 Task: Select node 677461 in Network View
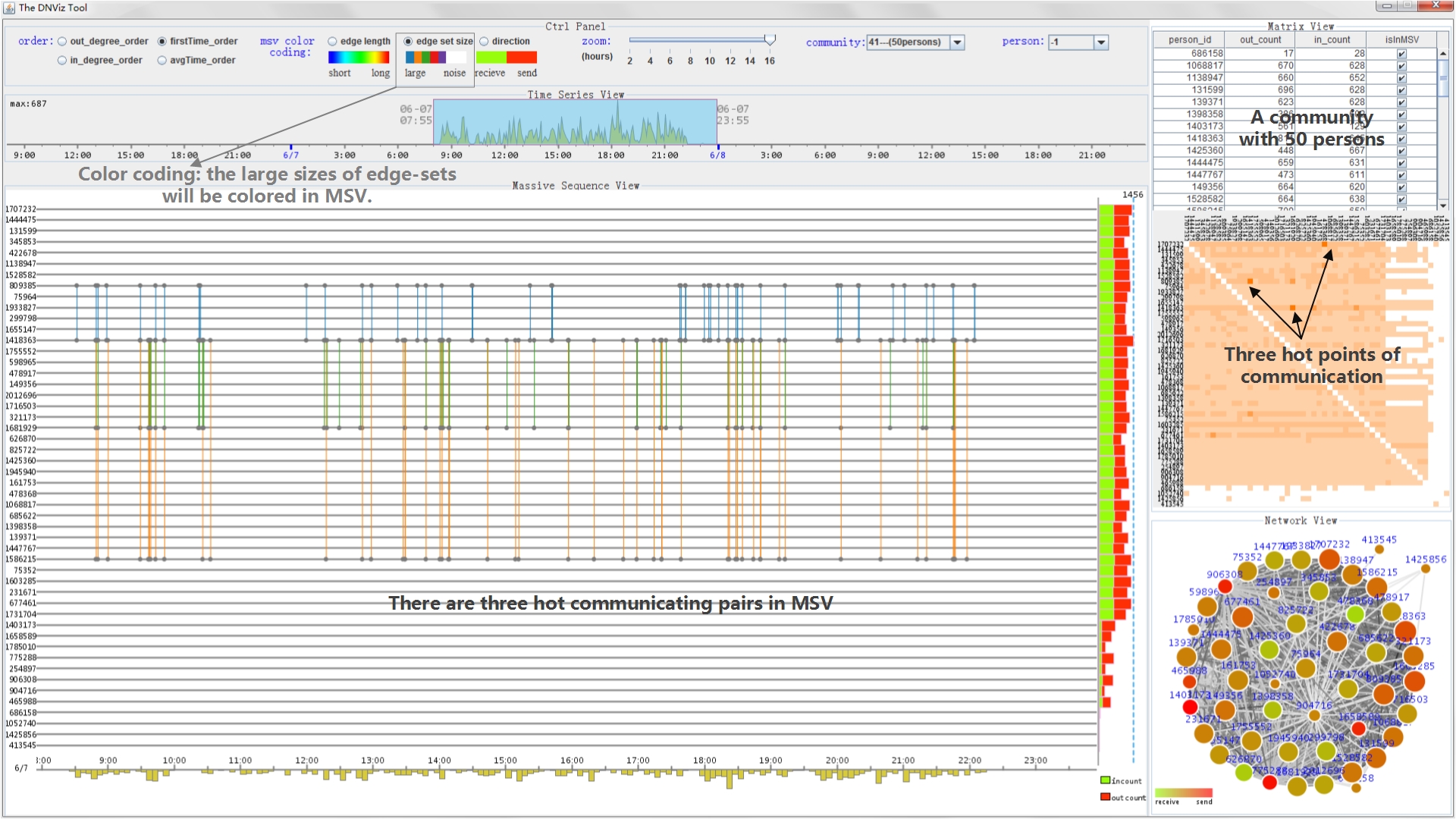pyautogui.click(x=1242, y=617)
